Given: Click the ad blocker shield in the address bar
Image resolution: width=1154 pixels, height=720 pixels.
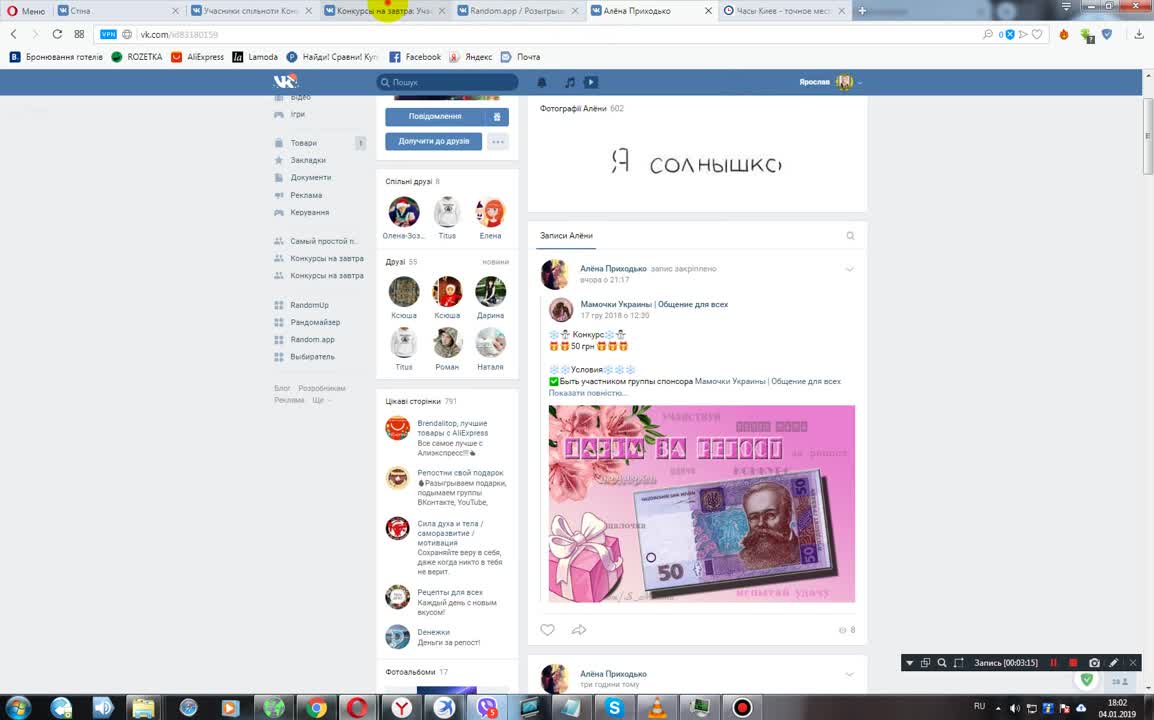Looking at the screenshot, I should point(1010,34).
